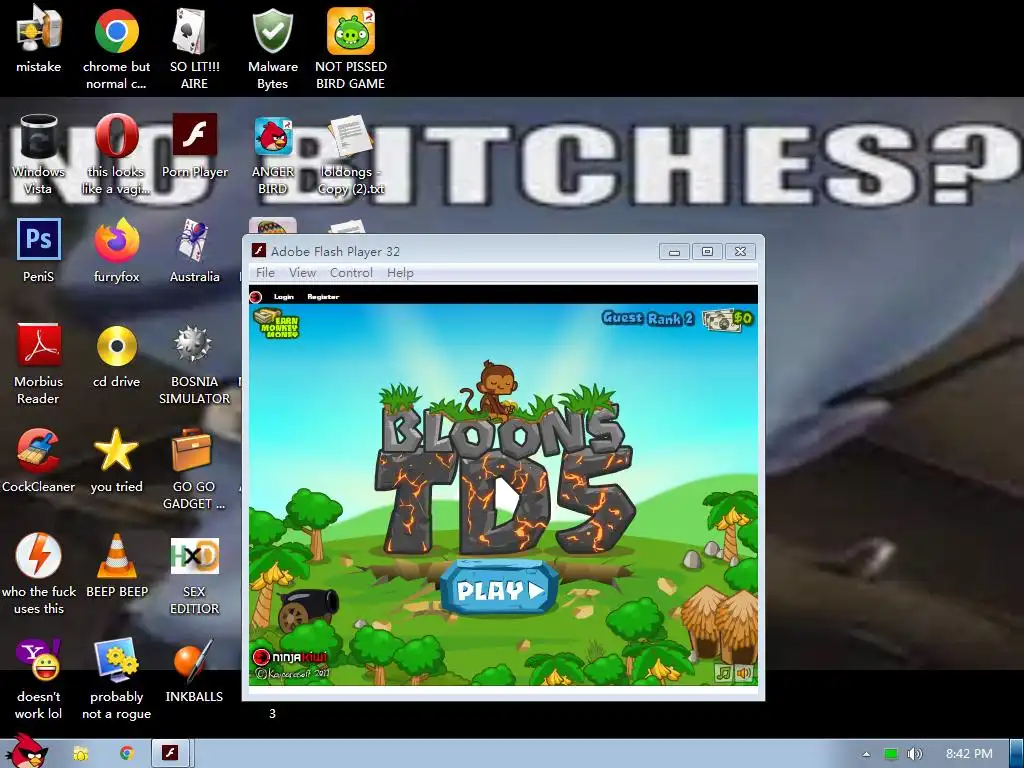Click 'Earn Monkey Money' badge
1024x768 pixels.
(277, 323)
